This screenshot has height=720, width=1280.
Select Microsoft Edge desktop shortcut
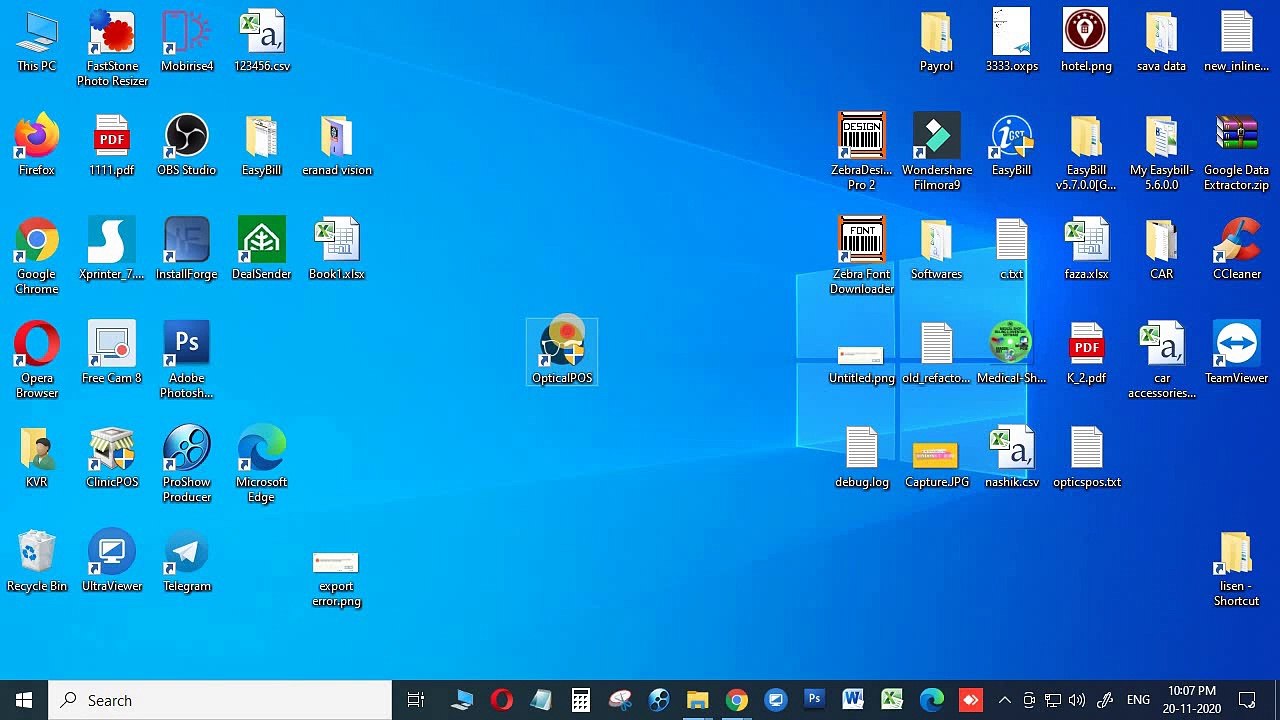[x=262, y=464]
